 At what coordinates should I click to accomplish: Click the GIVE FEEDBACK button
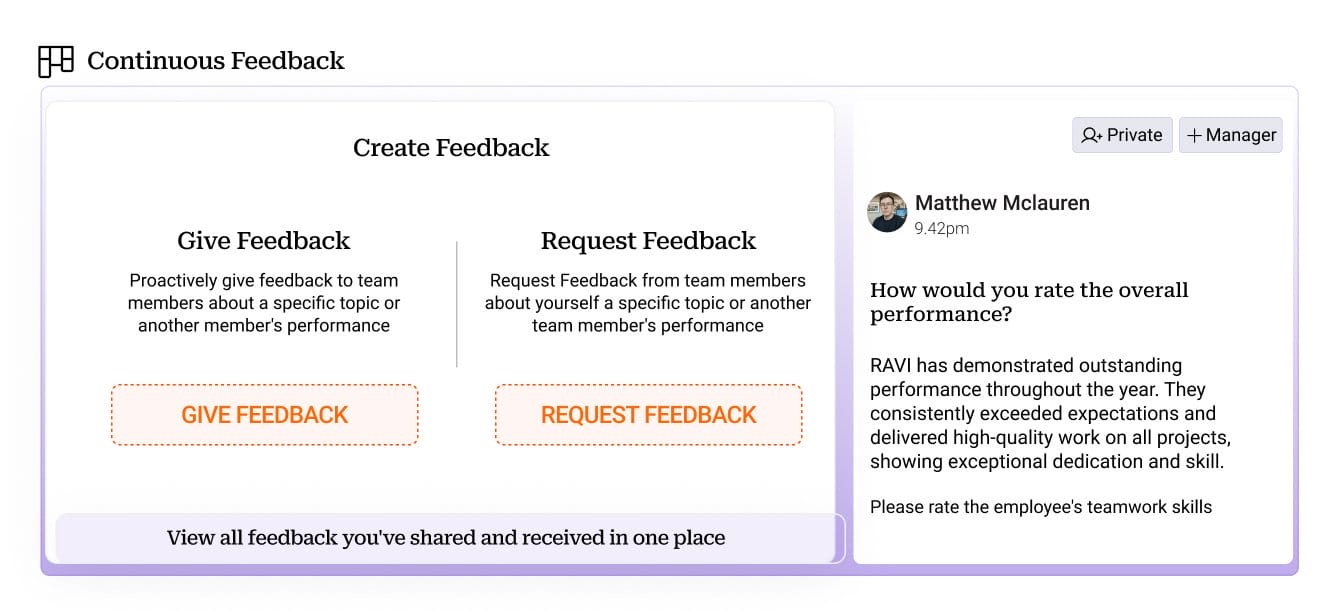(263, 414)
